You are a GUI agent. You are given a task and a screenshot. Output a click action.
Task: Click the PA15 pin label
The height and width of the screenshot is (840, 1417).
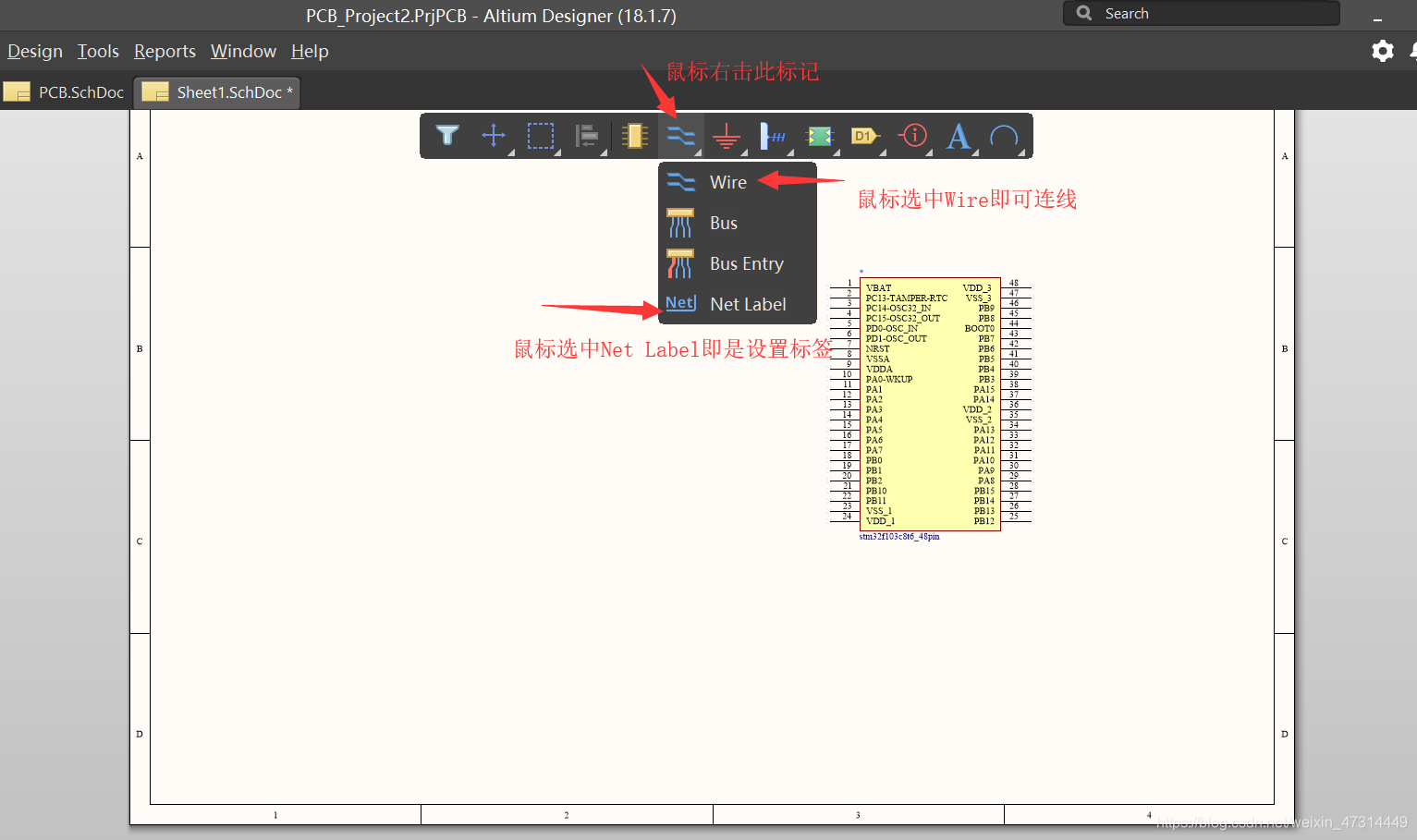click(984, 390)
